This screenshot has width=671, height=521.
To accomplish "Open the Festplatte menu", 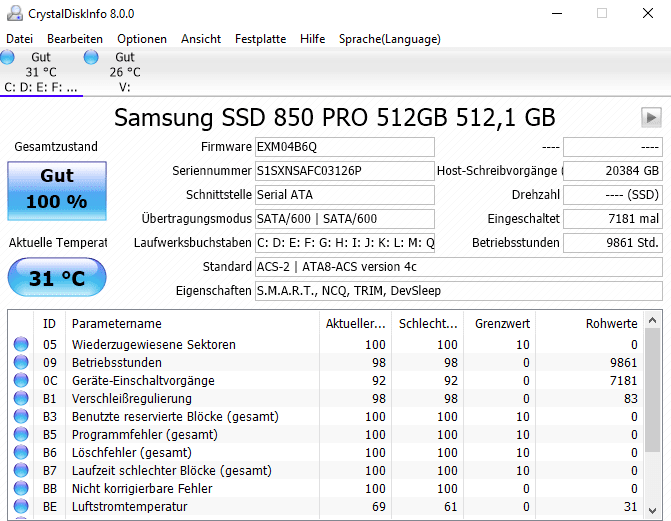I will [x=260, y=39].
